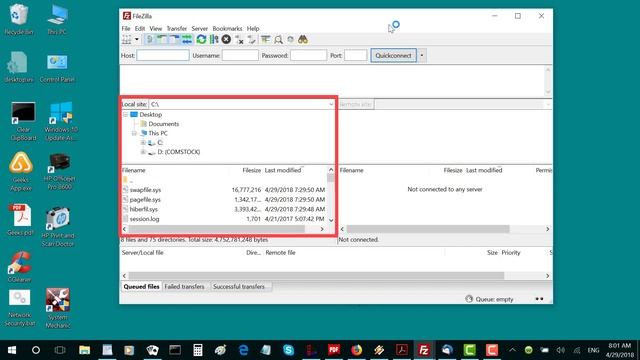Select D: (COMSTOCK) drive in tree
This screenshot has width=640, height=360.
click(178, 152)
